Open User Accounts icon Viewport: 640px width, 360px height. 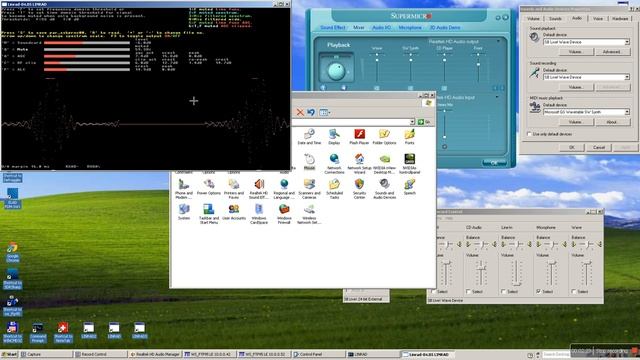coord(234,212)
